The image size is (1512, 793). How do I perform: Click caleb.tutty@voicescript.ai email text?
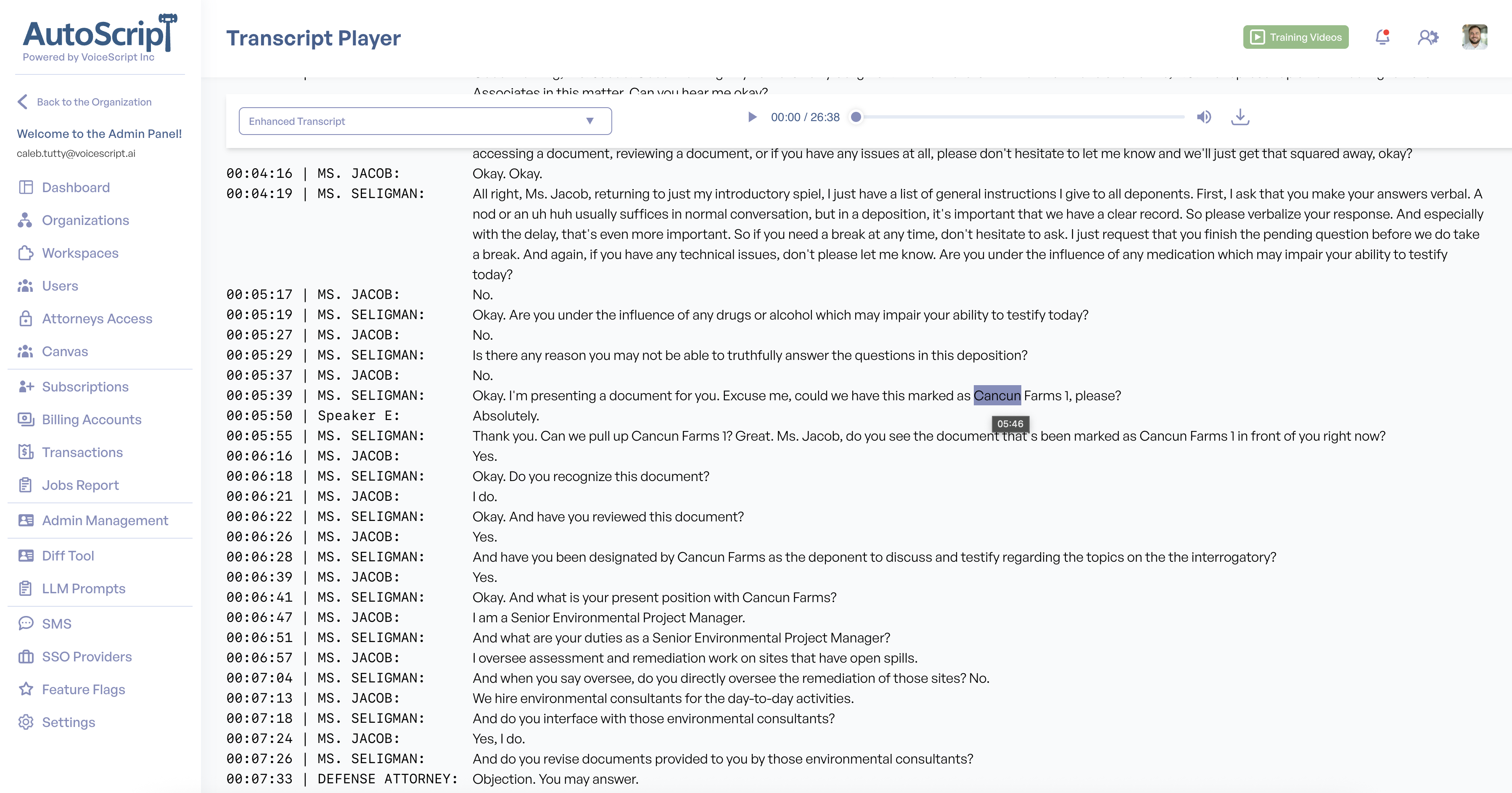76,153
